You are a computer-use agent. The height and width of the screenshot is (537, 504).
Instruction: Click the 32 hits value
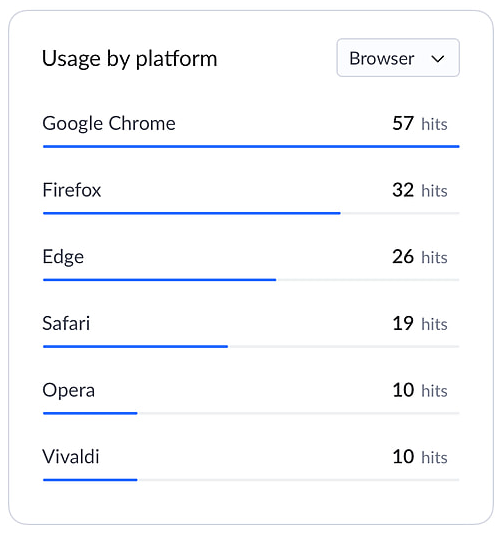(x=420, y=190)
